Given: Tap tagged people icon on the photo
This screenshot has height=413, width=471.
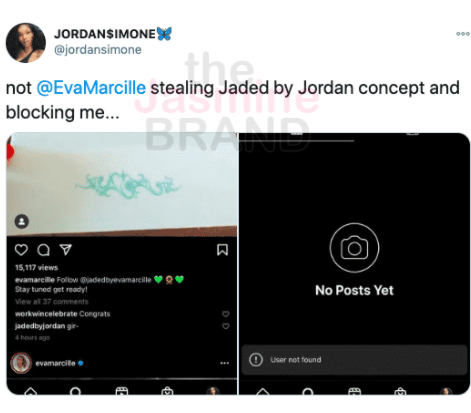Looking at the screenshot, I should pos(22,221).
